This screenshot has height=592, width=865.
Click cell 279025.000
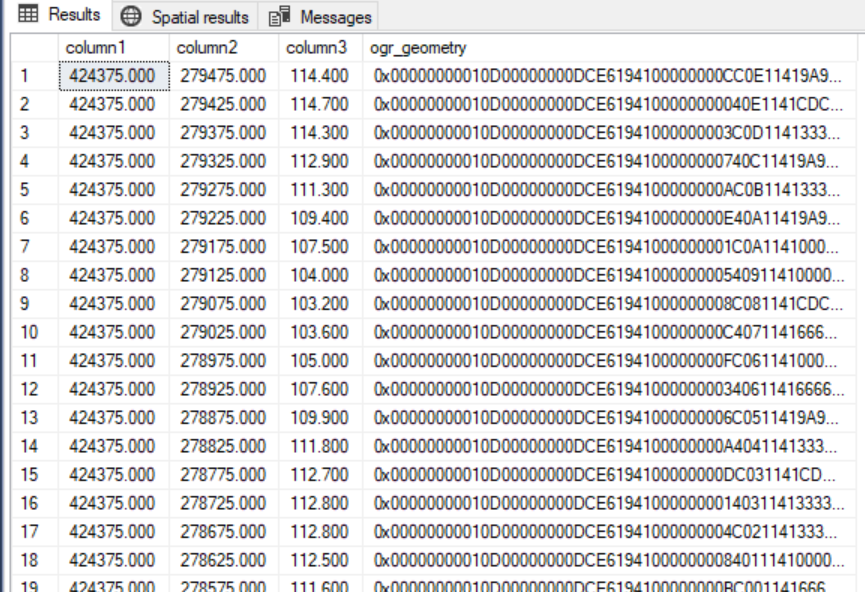(x=224, y=332)
